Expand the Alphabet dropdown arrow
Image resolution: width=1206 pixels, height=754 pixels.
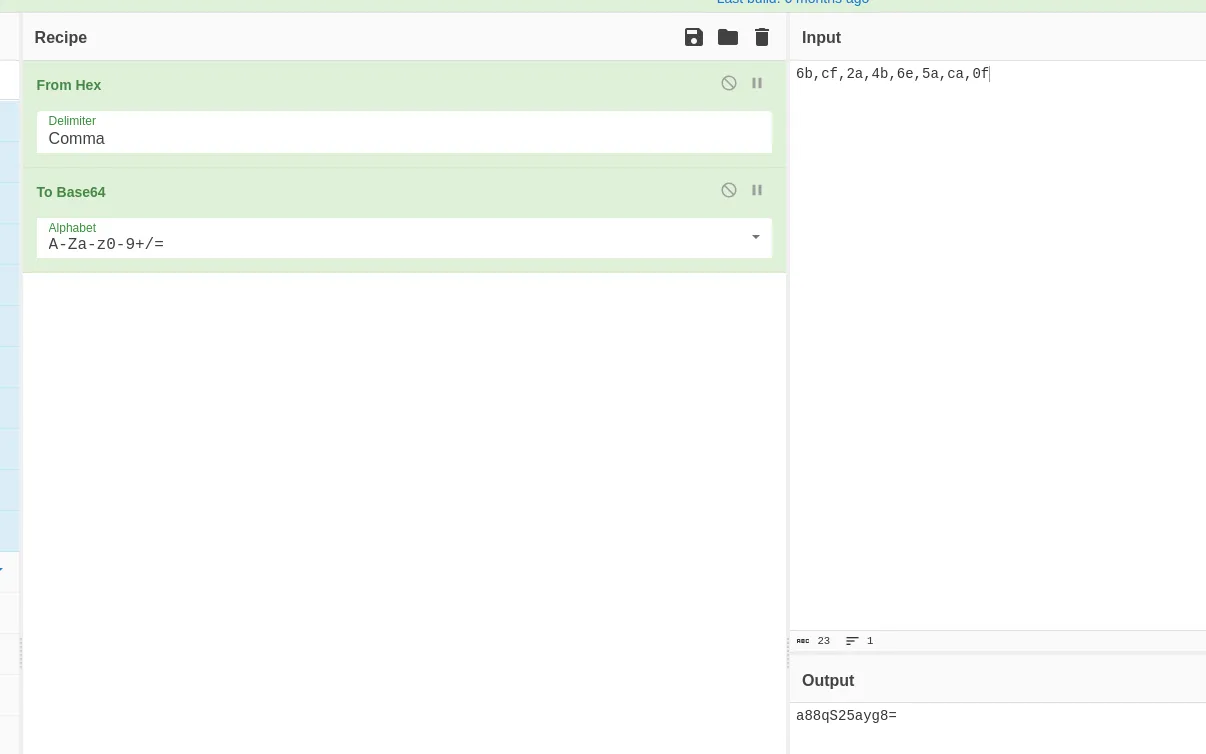pyautogui.click(x=755, y=237)
